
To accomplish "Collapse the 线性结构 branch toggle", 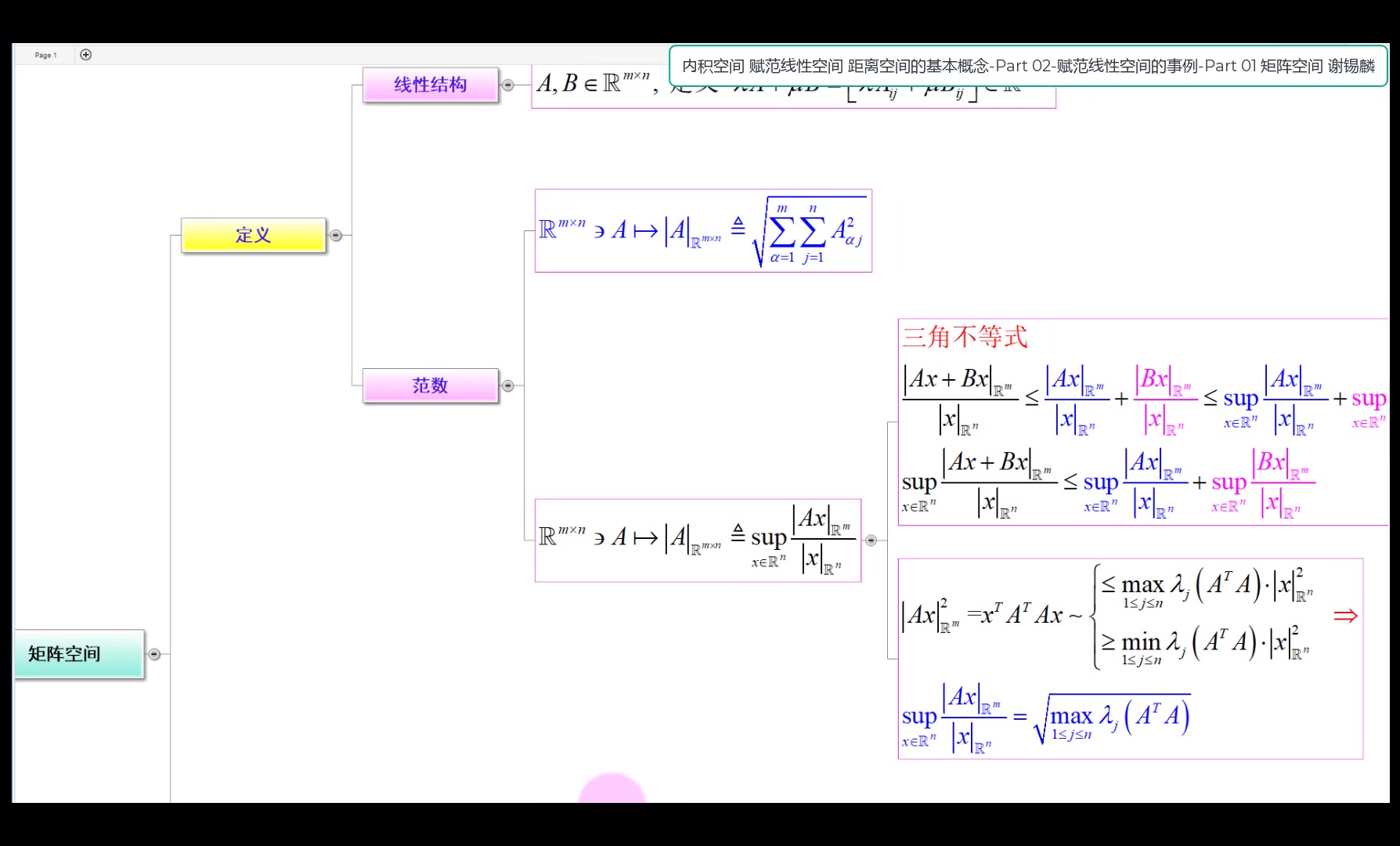I will pos(508,85).
